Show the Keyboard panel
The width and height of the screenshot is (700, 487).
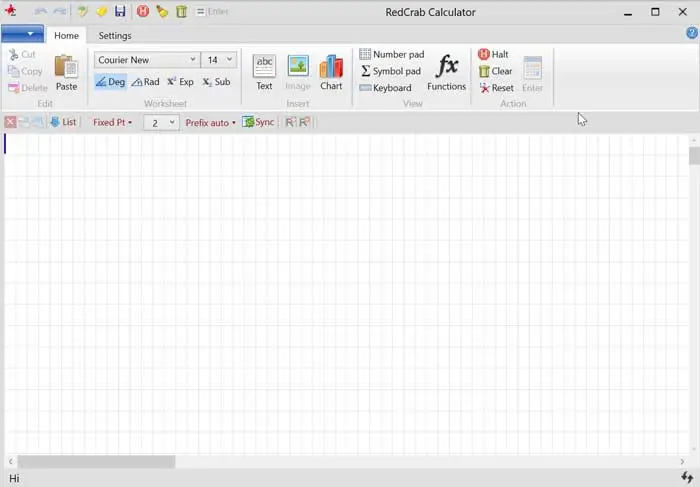385,87
